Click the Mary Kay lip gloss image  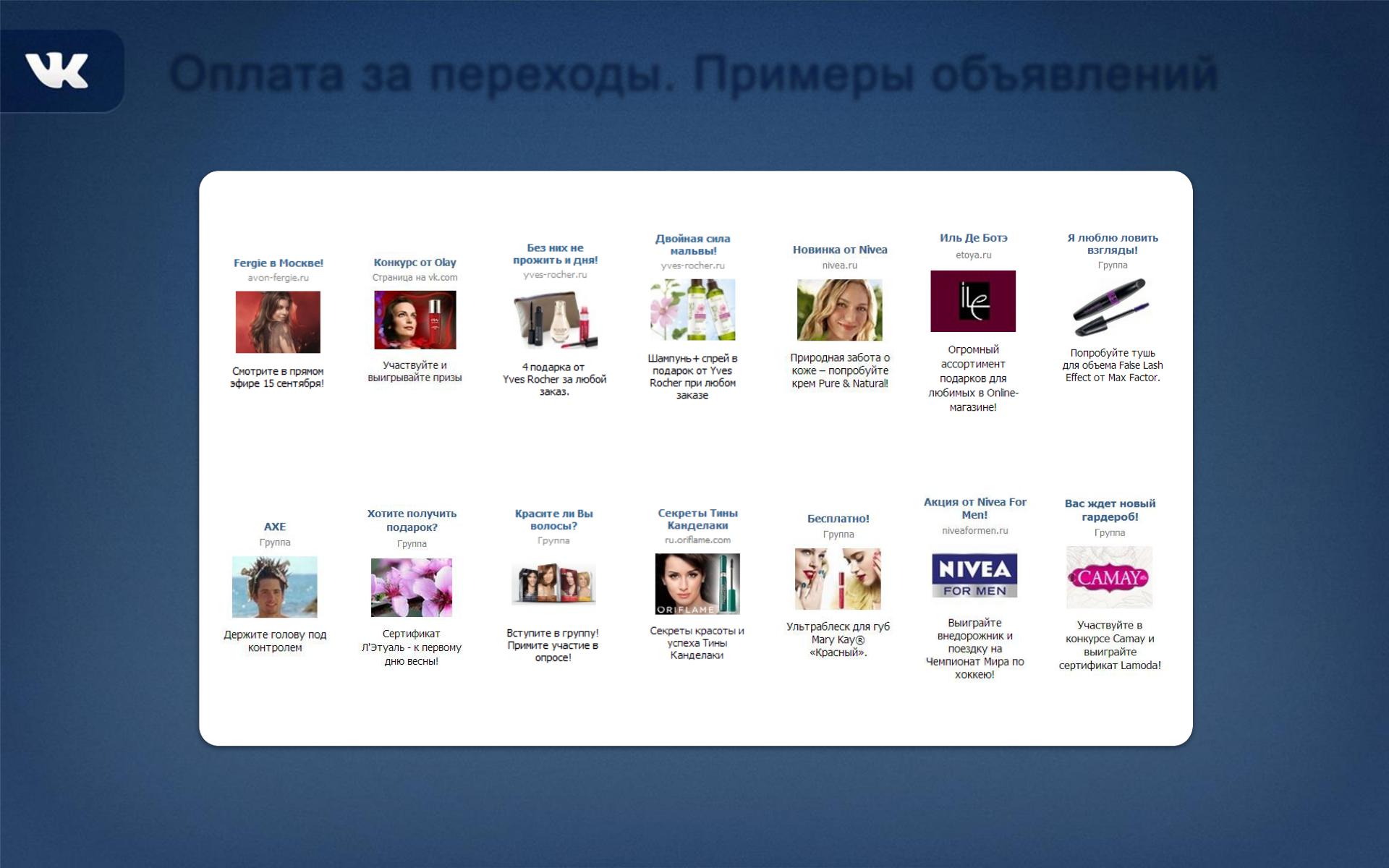pyautogui.click(x=838, y=579)
